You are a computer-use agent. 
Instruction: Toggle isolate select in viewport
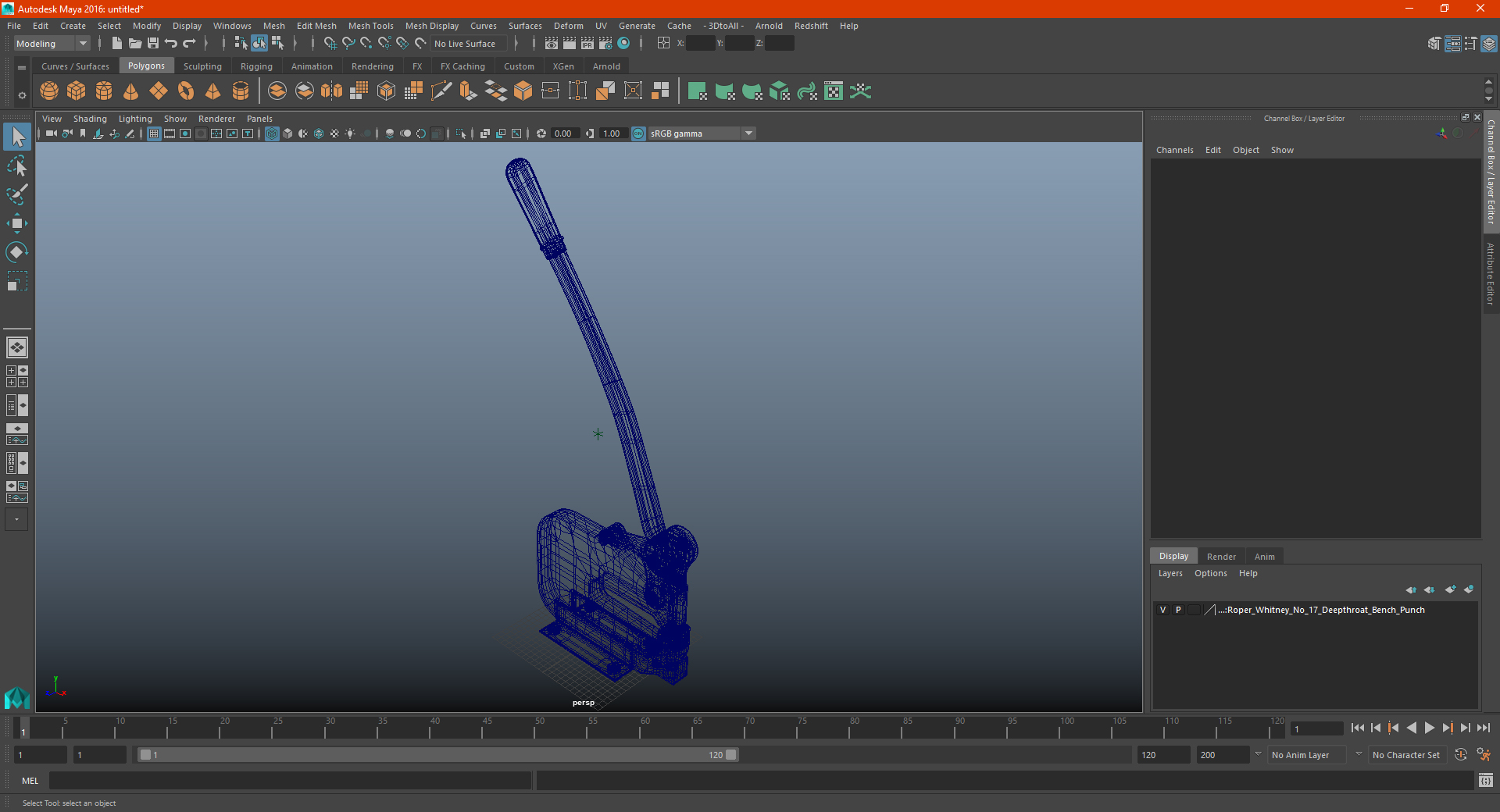tap(461, 134)
